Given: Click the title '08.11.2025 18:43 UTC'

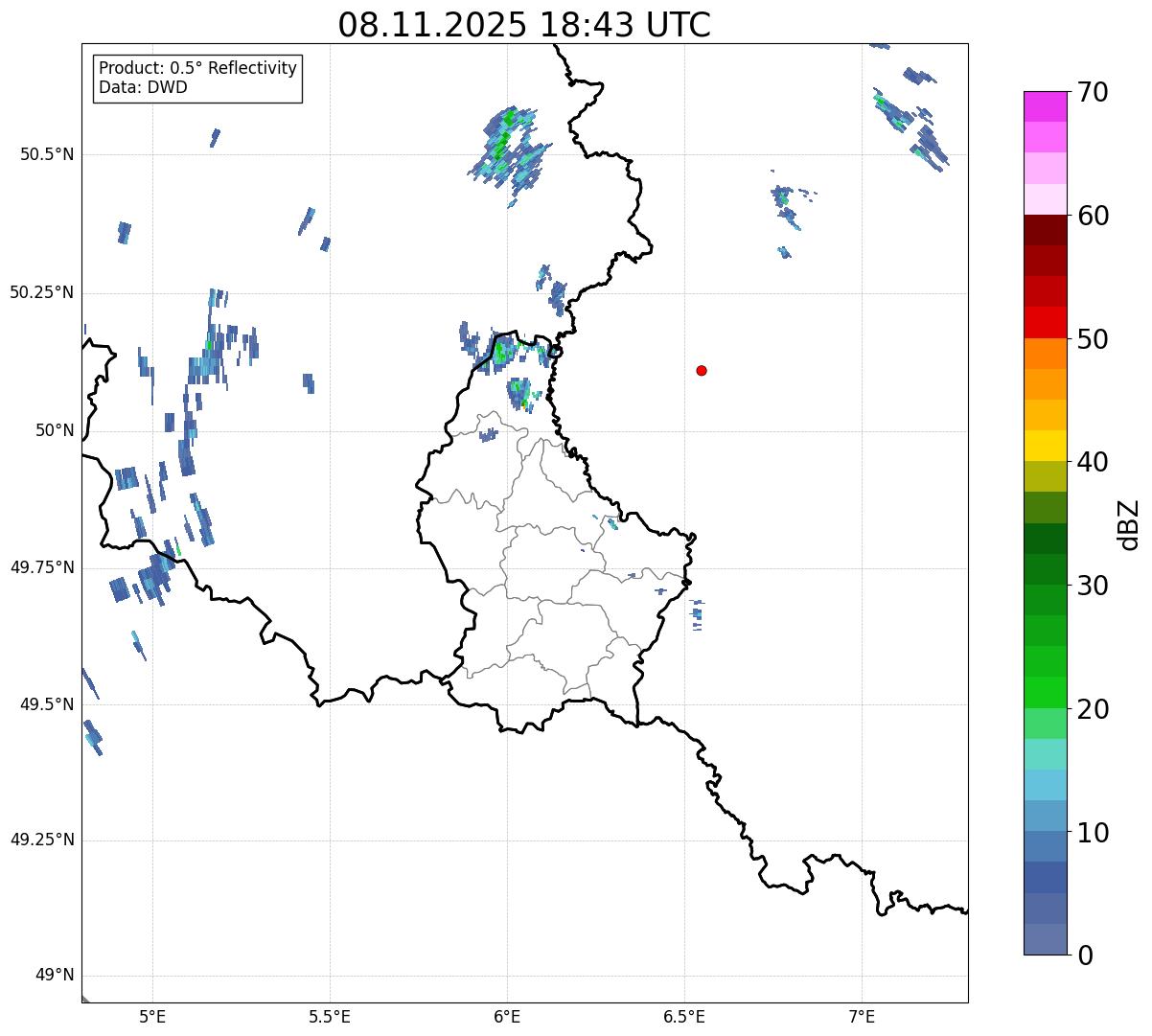Looking at the screenshot, I should 524,25.
